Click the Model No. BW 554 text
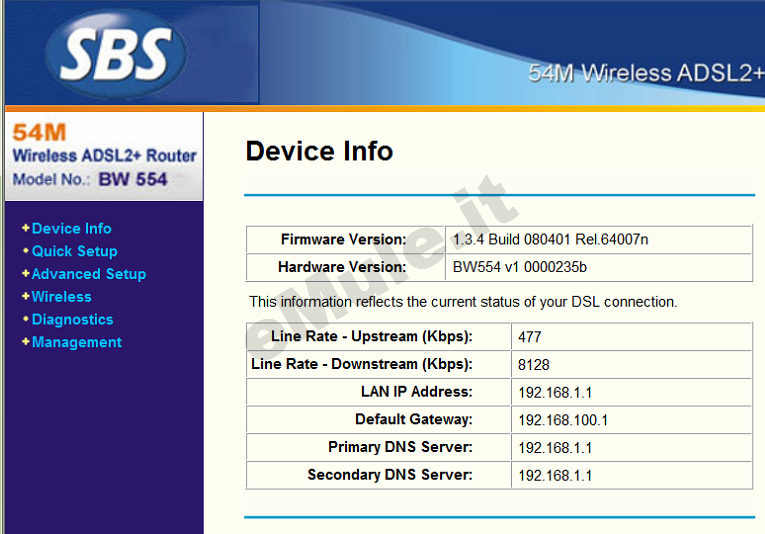This screenshot has height=534, width=765. (90, 179)
